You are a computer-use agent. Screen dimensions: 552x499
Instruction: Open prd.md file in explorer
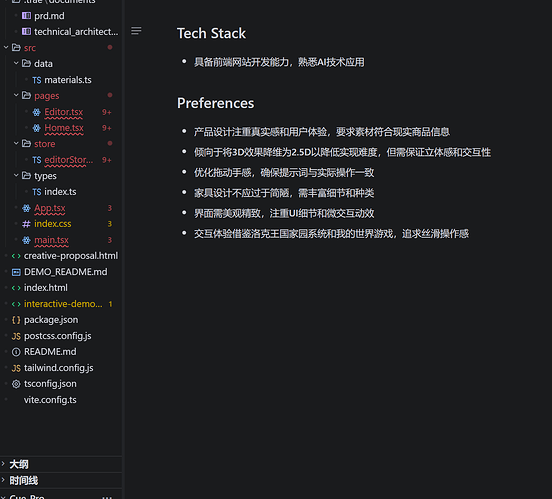click(x=49, y=16)
